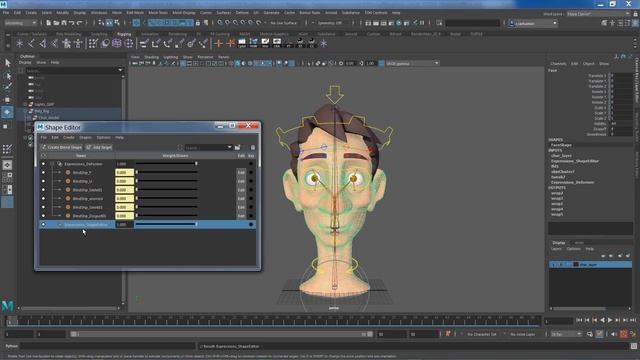Image resolution: width=640 pixels, height=360 pixels.
Task: Expand lights_GRP node in Outliner
Action: (x=25, y=104)
